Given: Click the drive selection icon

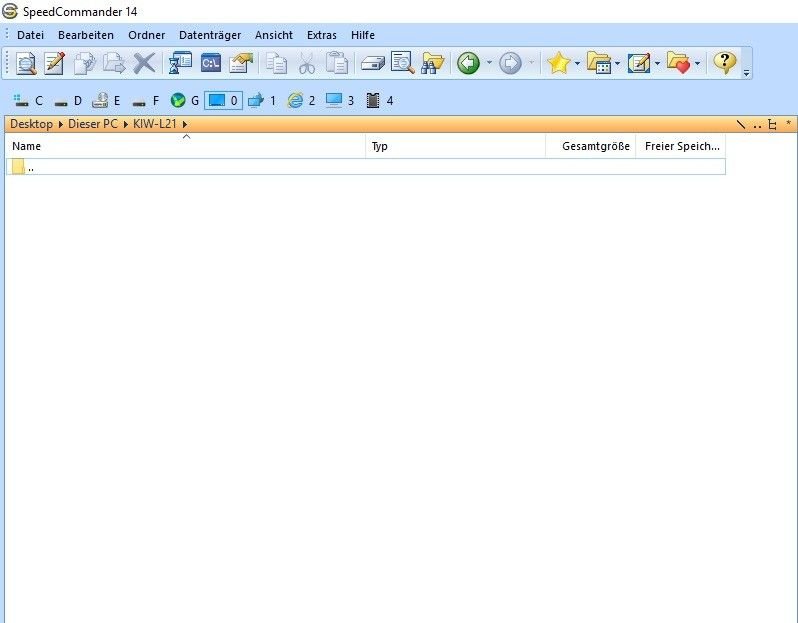Looking at the screenshot, I should 373,64.
